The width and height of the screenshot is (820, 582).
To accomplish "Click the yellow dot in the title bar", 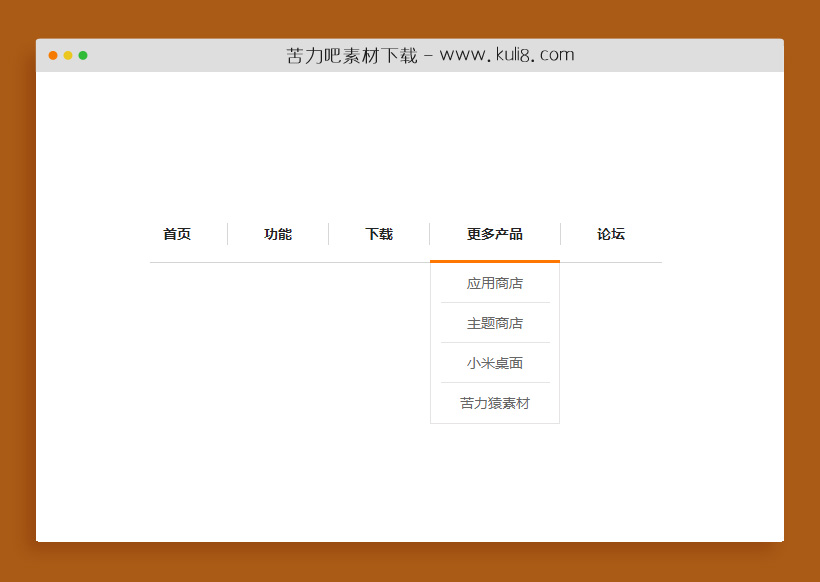I will pos(68,56).
